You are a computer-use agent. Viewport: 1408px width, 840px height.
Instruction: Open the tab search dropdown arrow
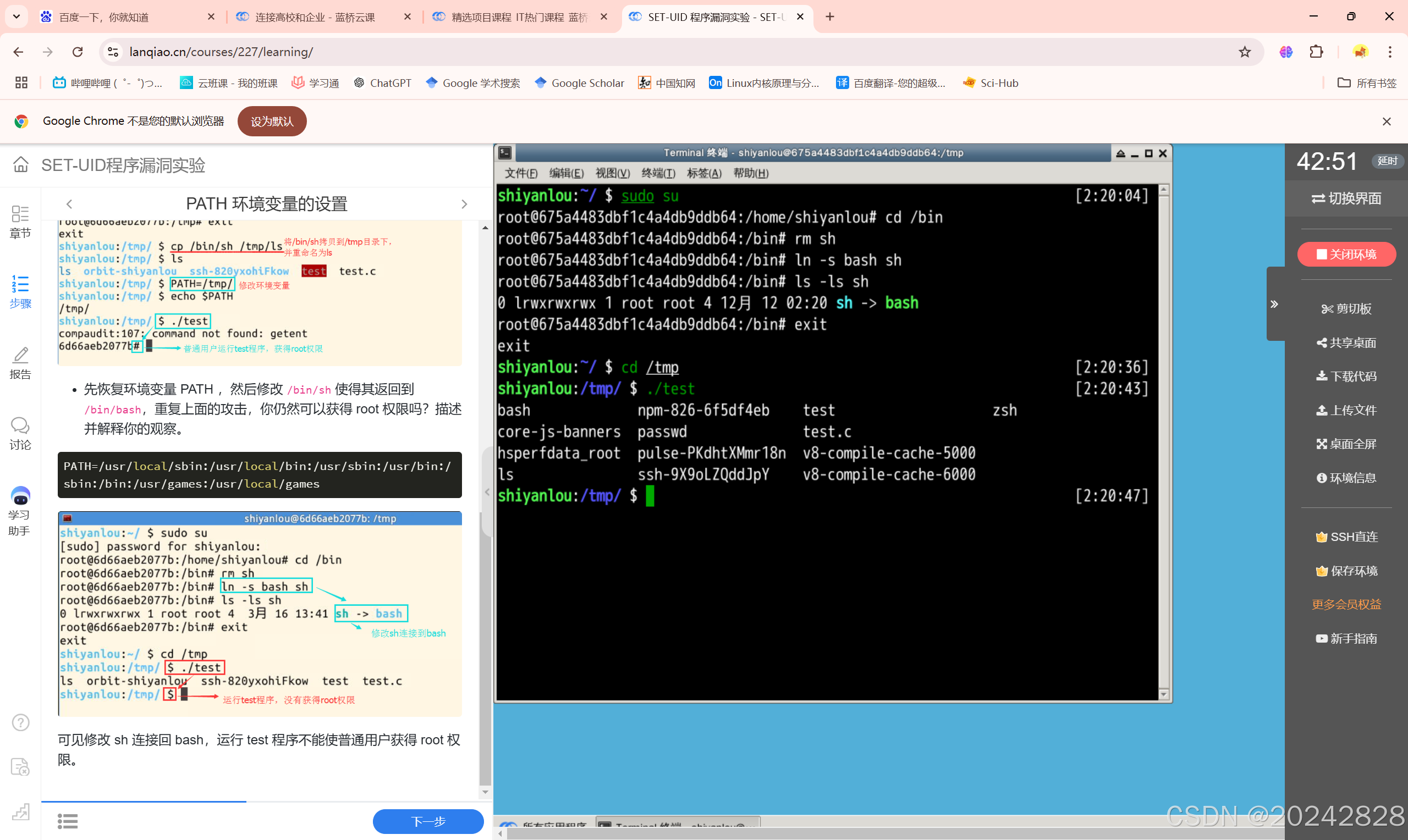click(16, 16)
